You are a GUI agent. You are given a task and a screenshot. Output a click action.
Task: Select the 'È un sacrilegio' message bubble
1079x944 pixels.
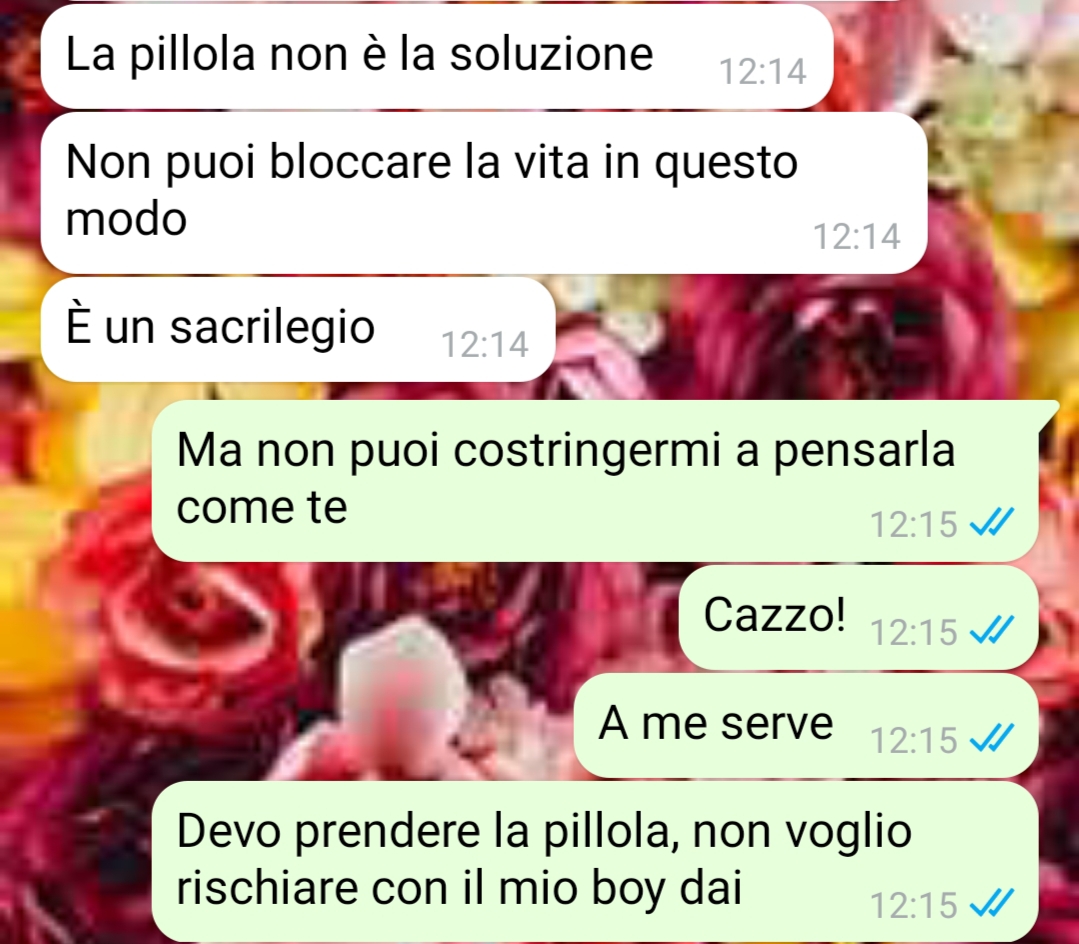(298, 329)
